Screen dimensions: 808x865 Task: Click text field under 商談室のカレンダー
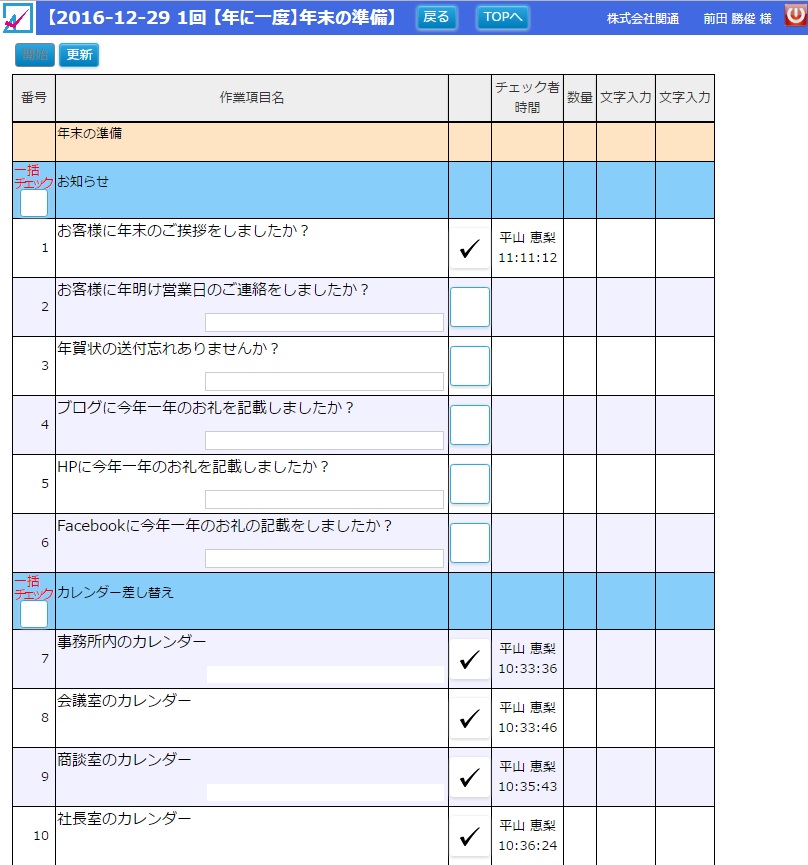325,793
